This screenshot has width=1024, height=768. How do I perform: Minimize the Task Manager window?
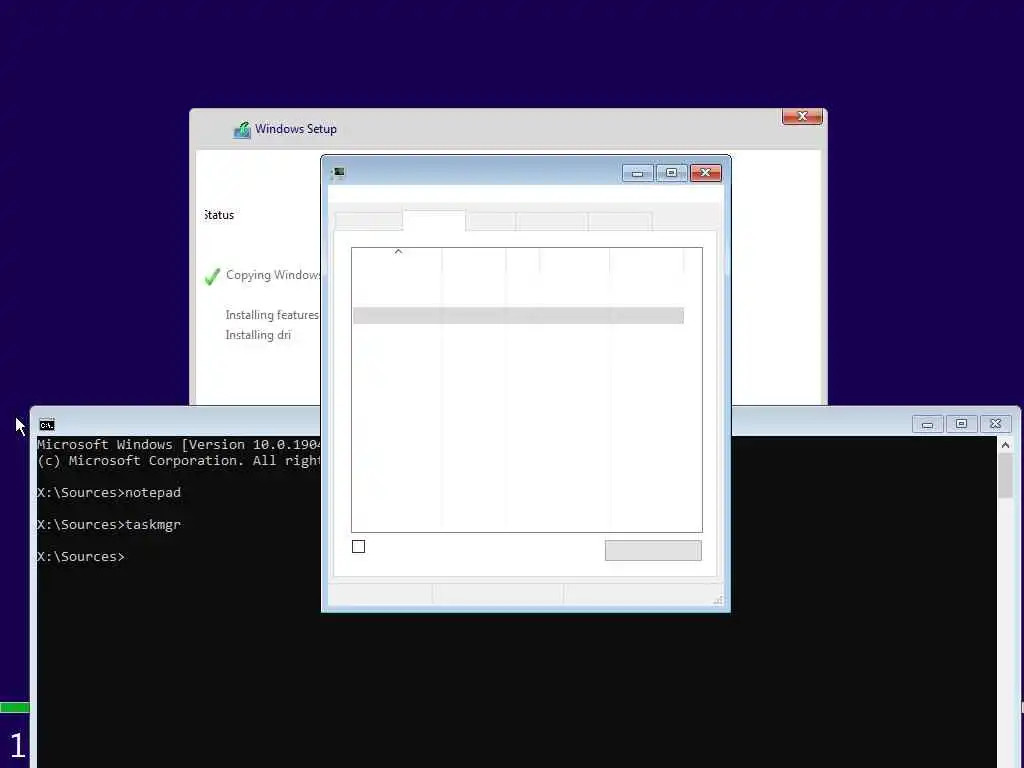[637, 173]
